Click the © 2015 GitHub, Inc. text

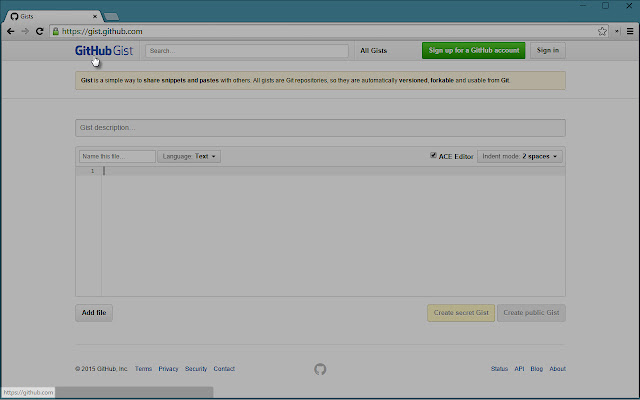101,369
